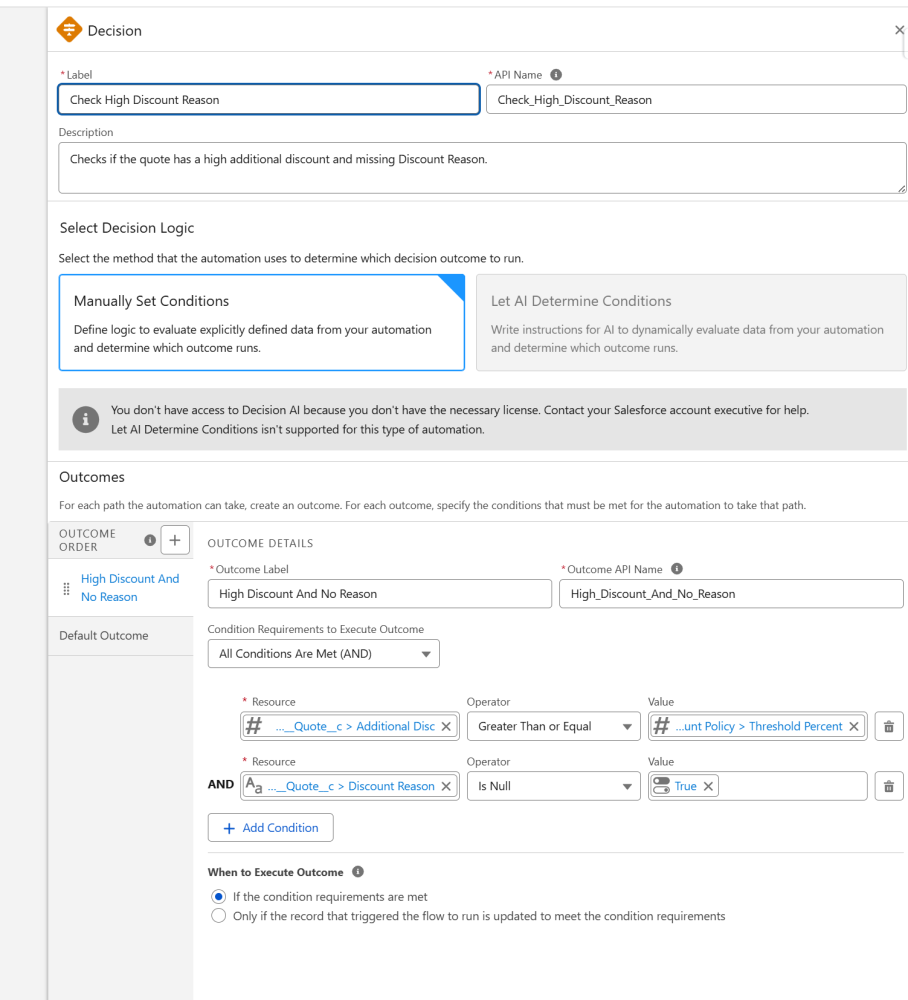Add a new outcome with plus icon
This screenshot has width=908, height=1000.
(x=175, y=540)
